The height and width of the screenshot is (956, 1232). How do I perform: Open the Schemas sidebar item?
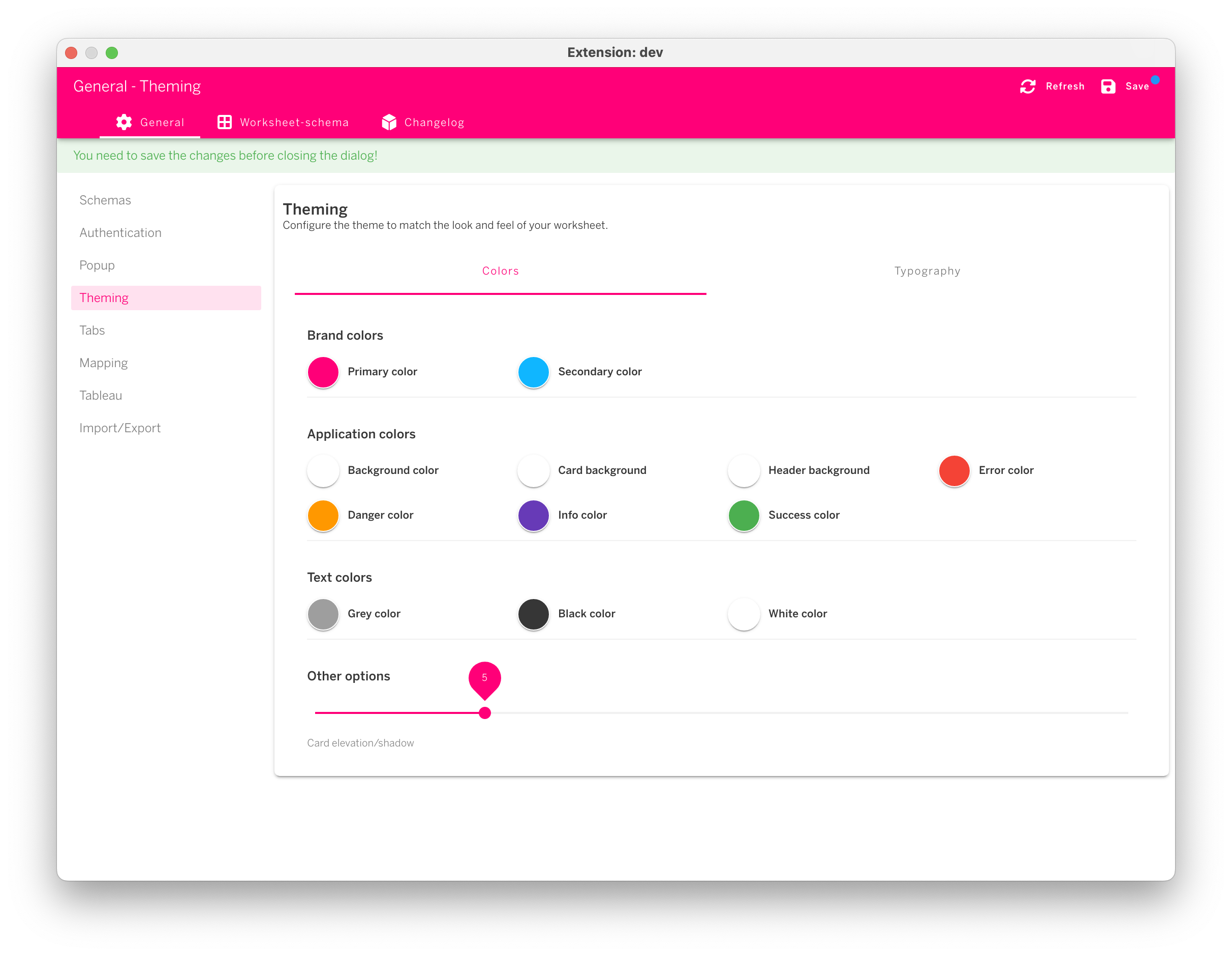(105, 200)
